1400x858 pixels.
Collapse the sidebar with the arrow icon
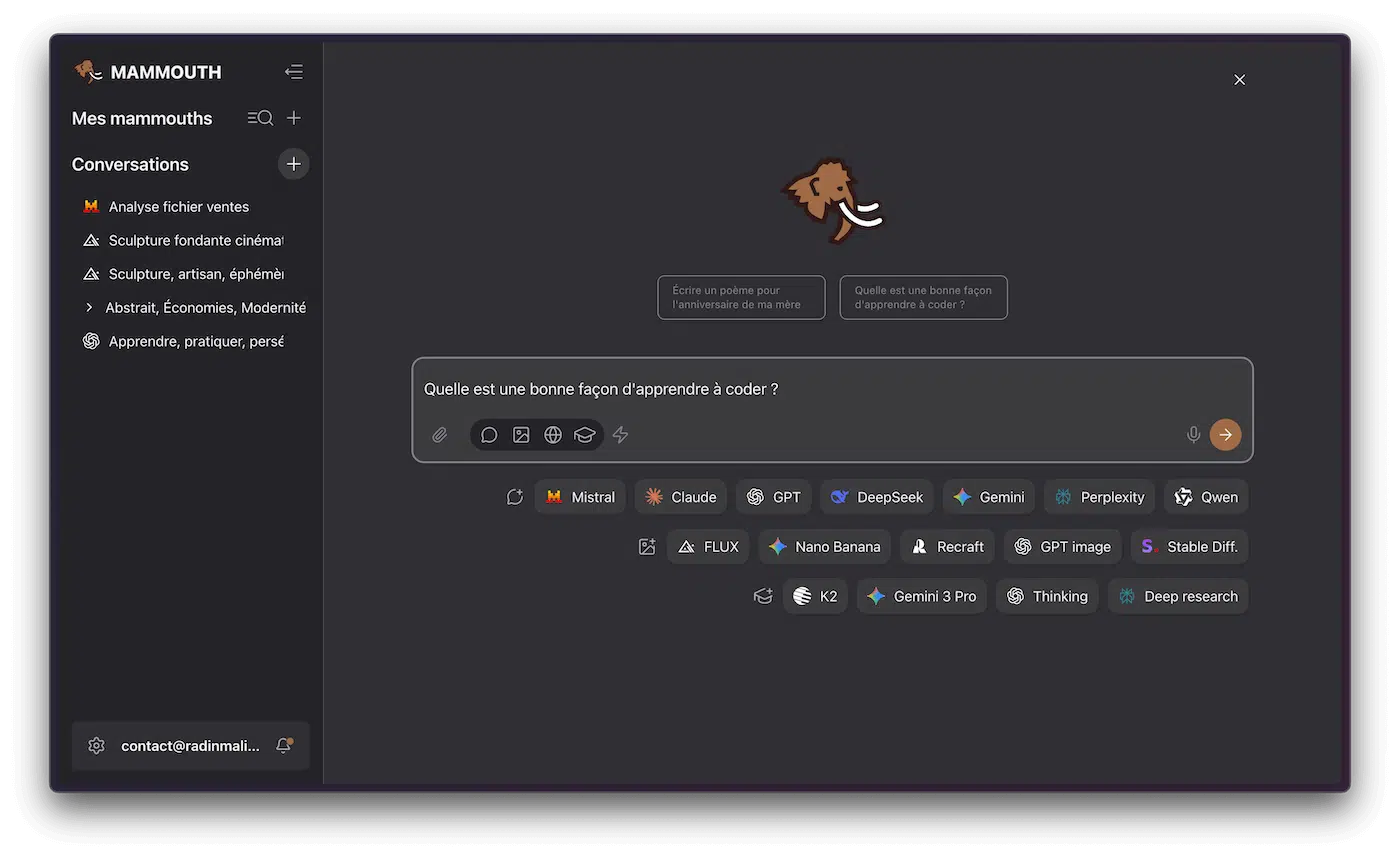293,71
